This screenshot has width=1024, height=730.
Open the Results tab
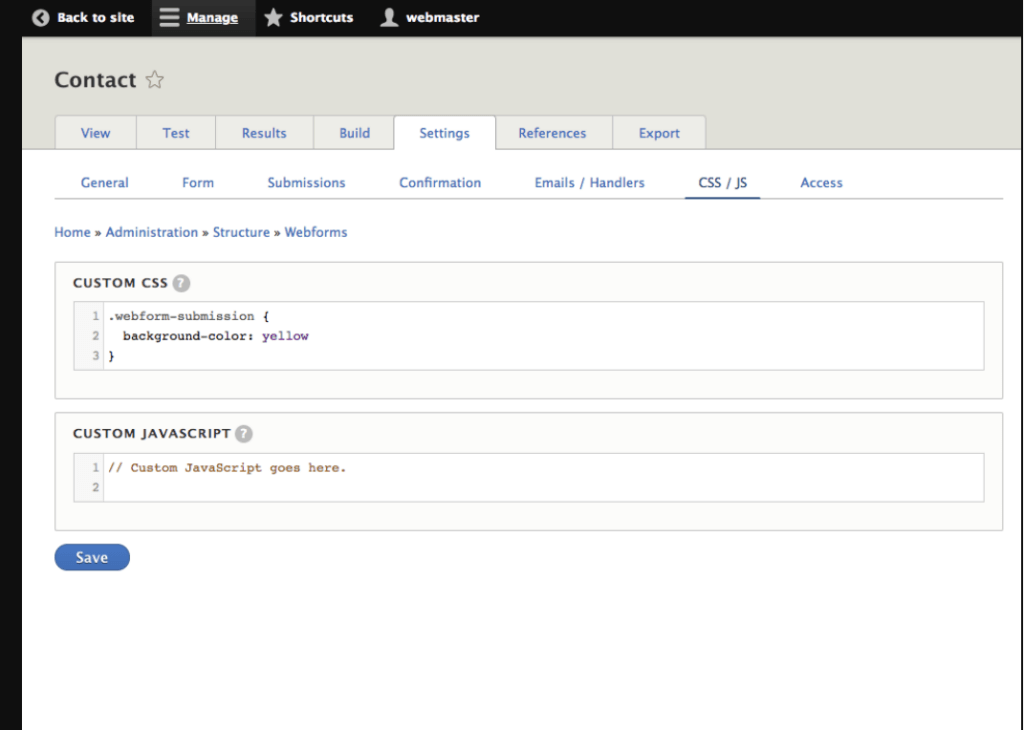[x=263, y=132]
